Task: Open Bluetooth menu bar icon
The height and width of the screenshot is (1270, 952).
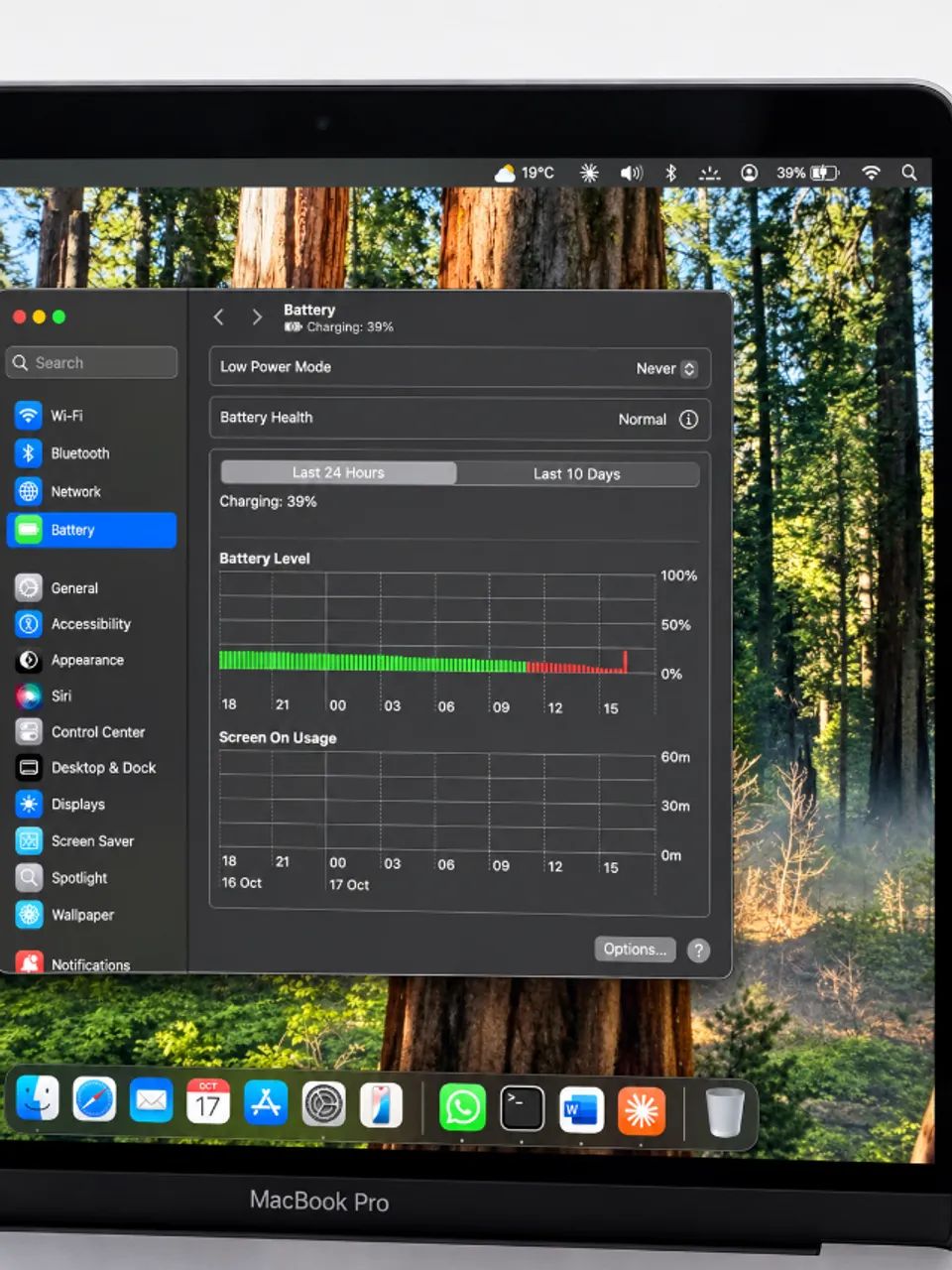Action: click(x=670, y=173)
